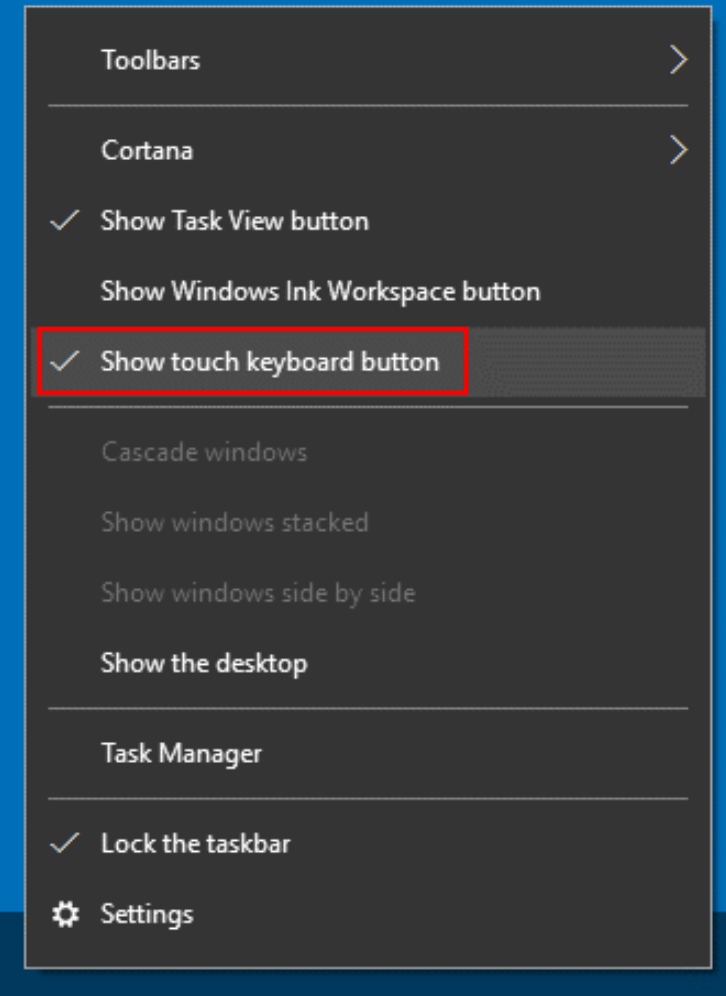Click the Settings gear icon
The image size is (726, 996).
pyautogui.click(x=65, y=915)
